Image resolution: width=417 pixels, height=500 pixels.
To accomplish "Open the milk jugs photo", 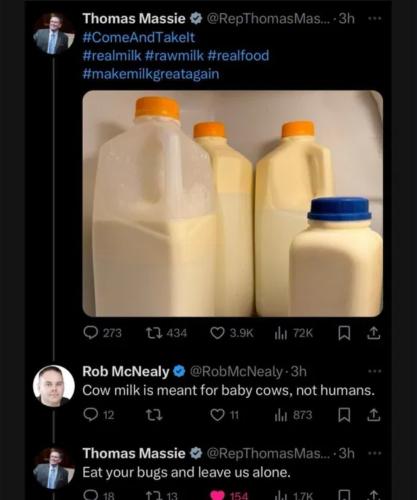I will (233, 203).
